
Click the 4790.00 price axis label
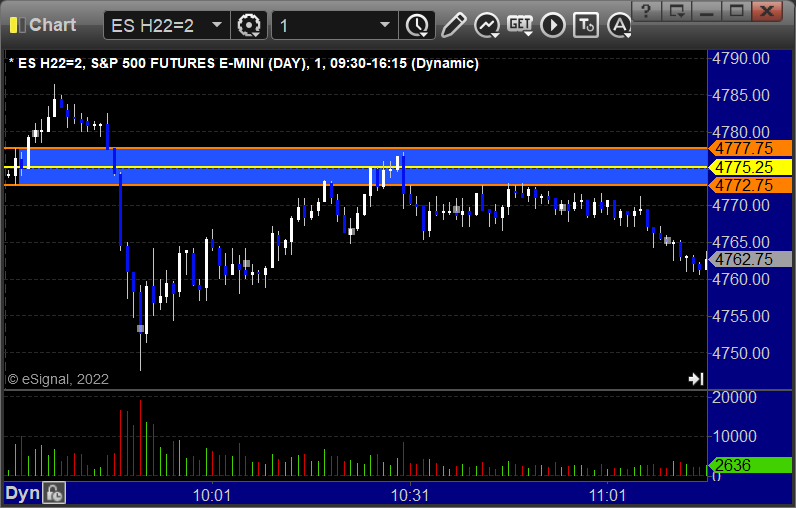(x=741, y=58)
